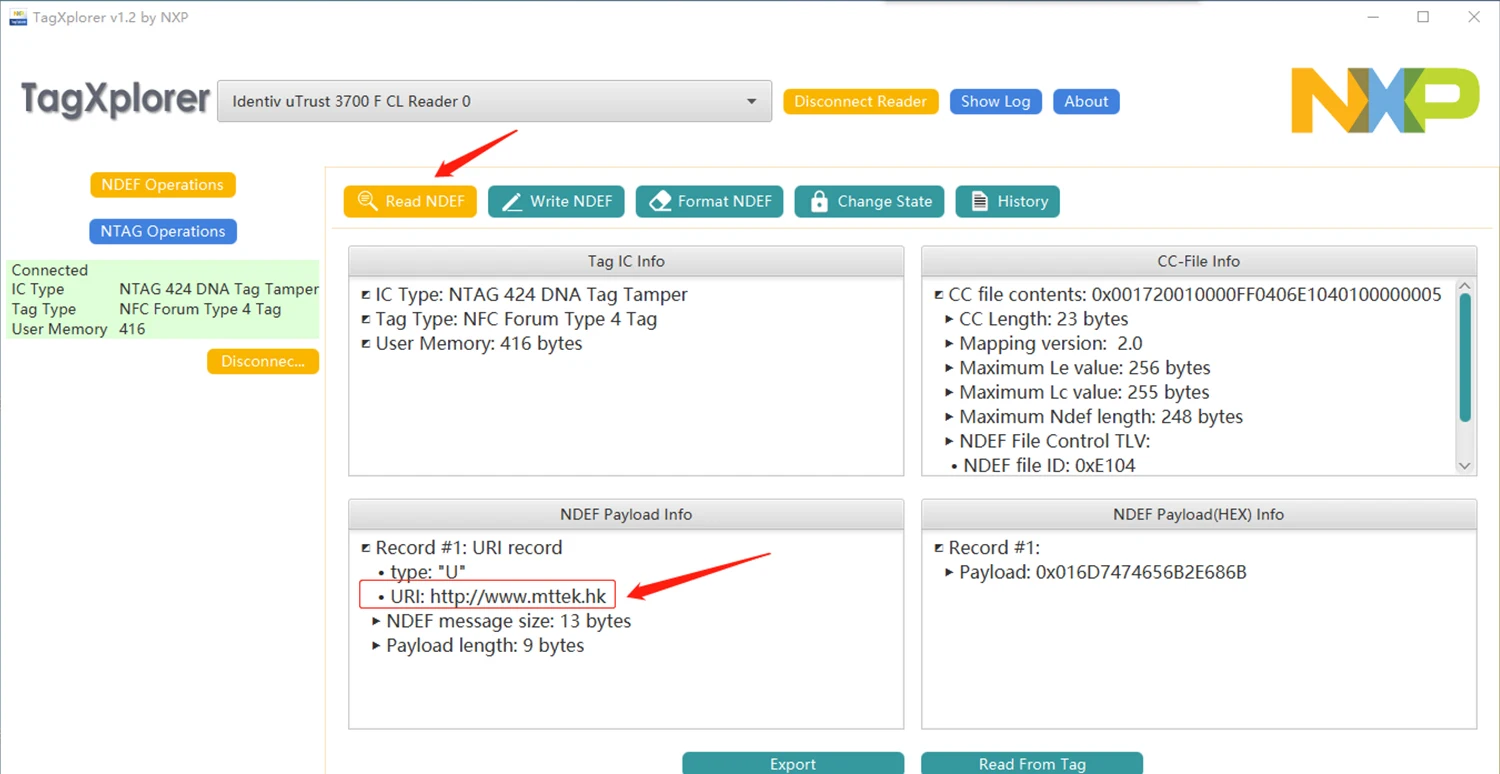
Task: Click the truncated Disconnec... button in the sidebar
Action: [263, 361]
